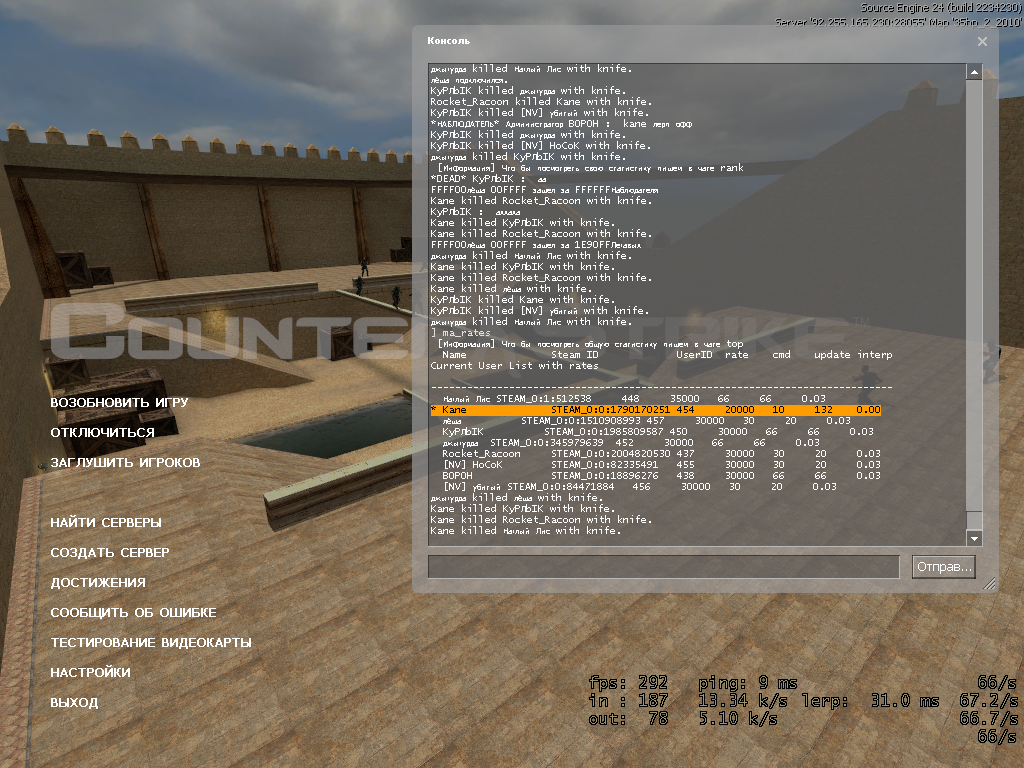
Task: Click the Консоль window title
Action: click(448, 40)
